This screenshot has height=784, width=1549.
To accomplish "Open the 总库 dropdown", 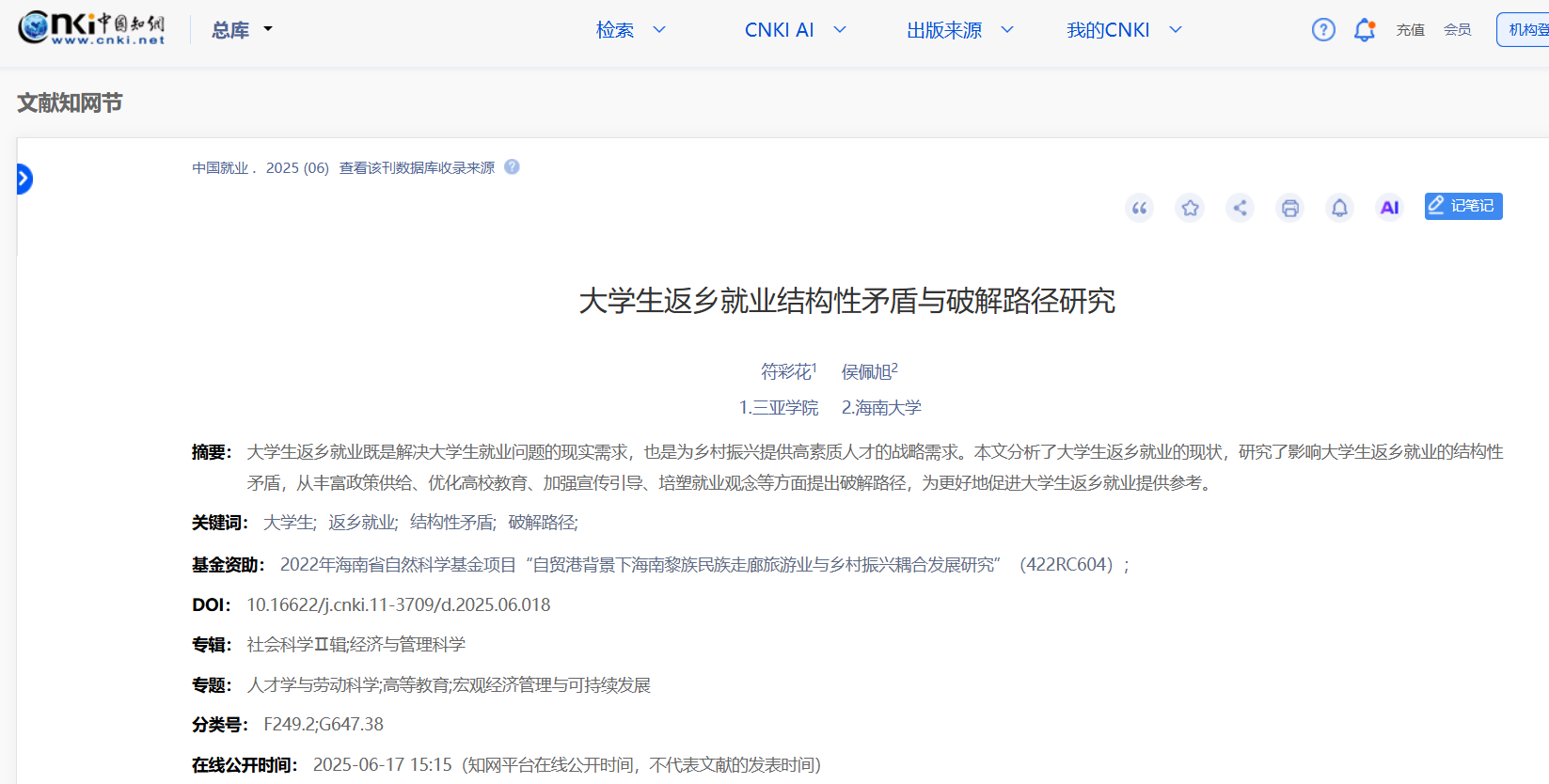I will 242,30.
